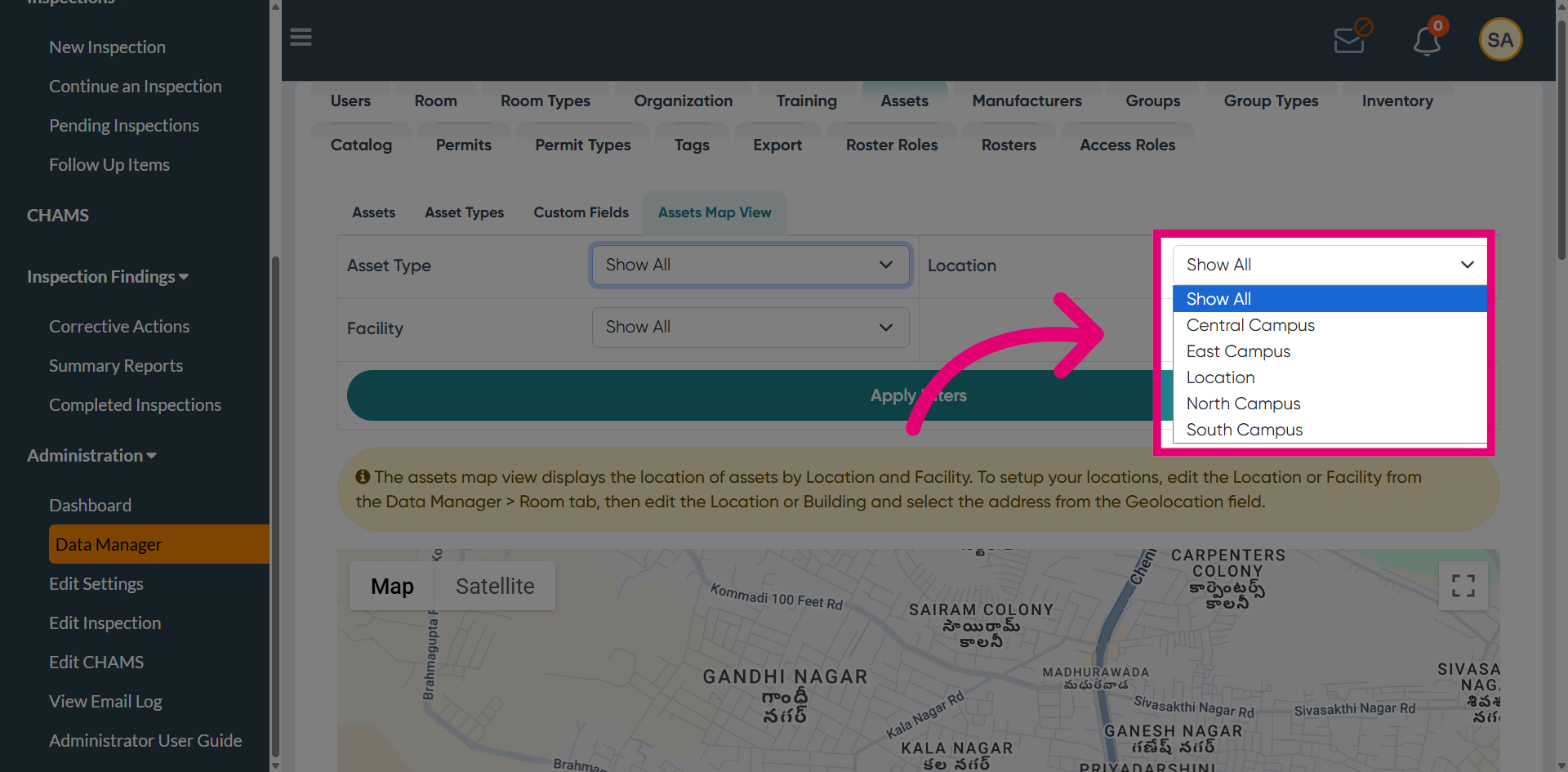Open Edit Settings in sidebar
Image resolution: width=1568 pixels, height=772 pixels.
pos(96,584)
